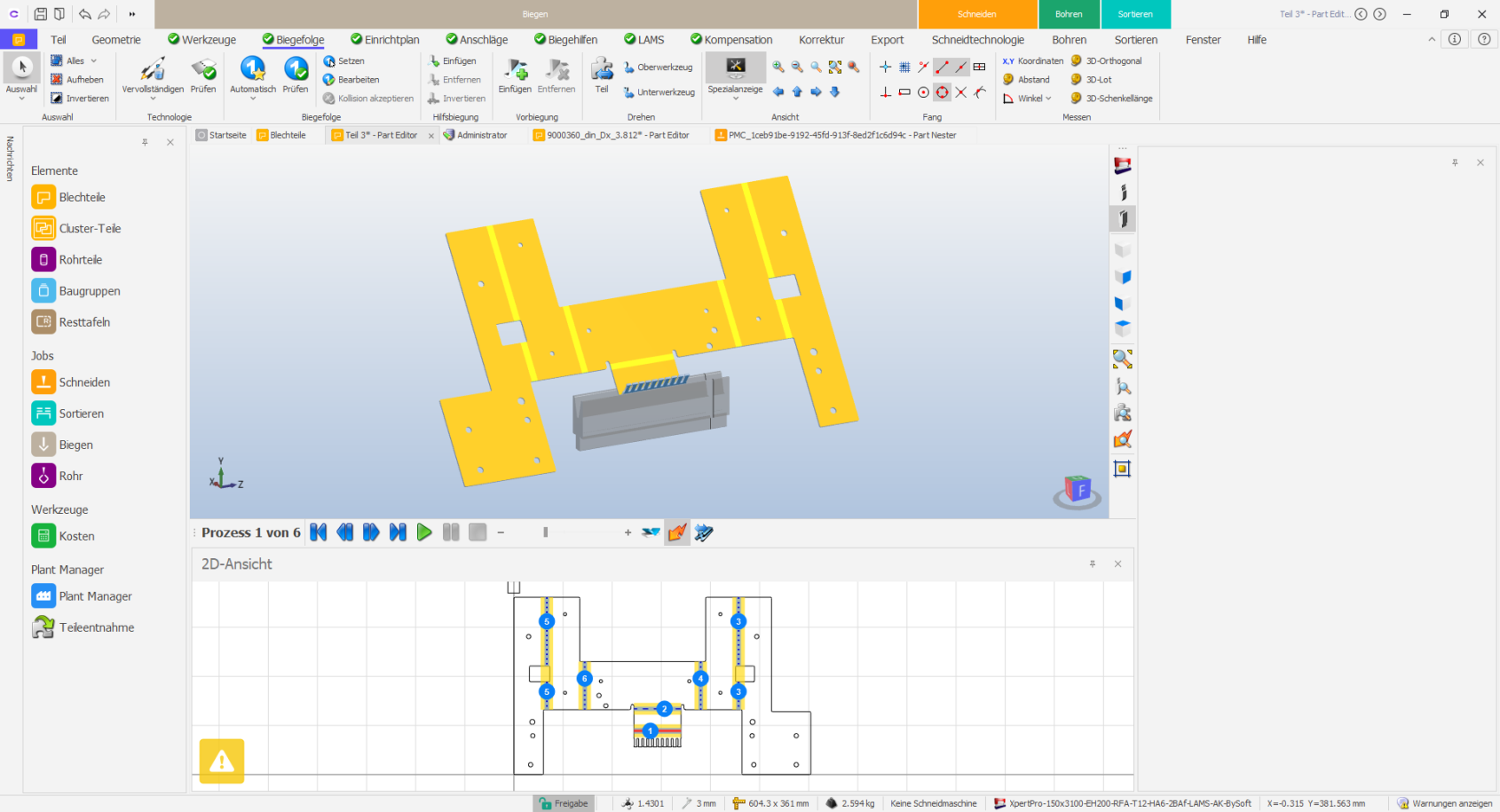The height and width of the screenshot is (812, 1500).
Task: Toggle the circle center snap mode
Action: coord(923,92)
